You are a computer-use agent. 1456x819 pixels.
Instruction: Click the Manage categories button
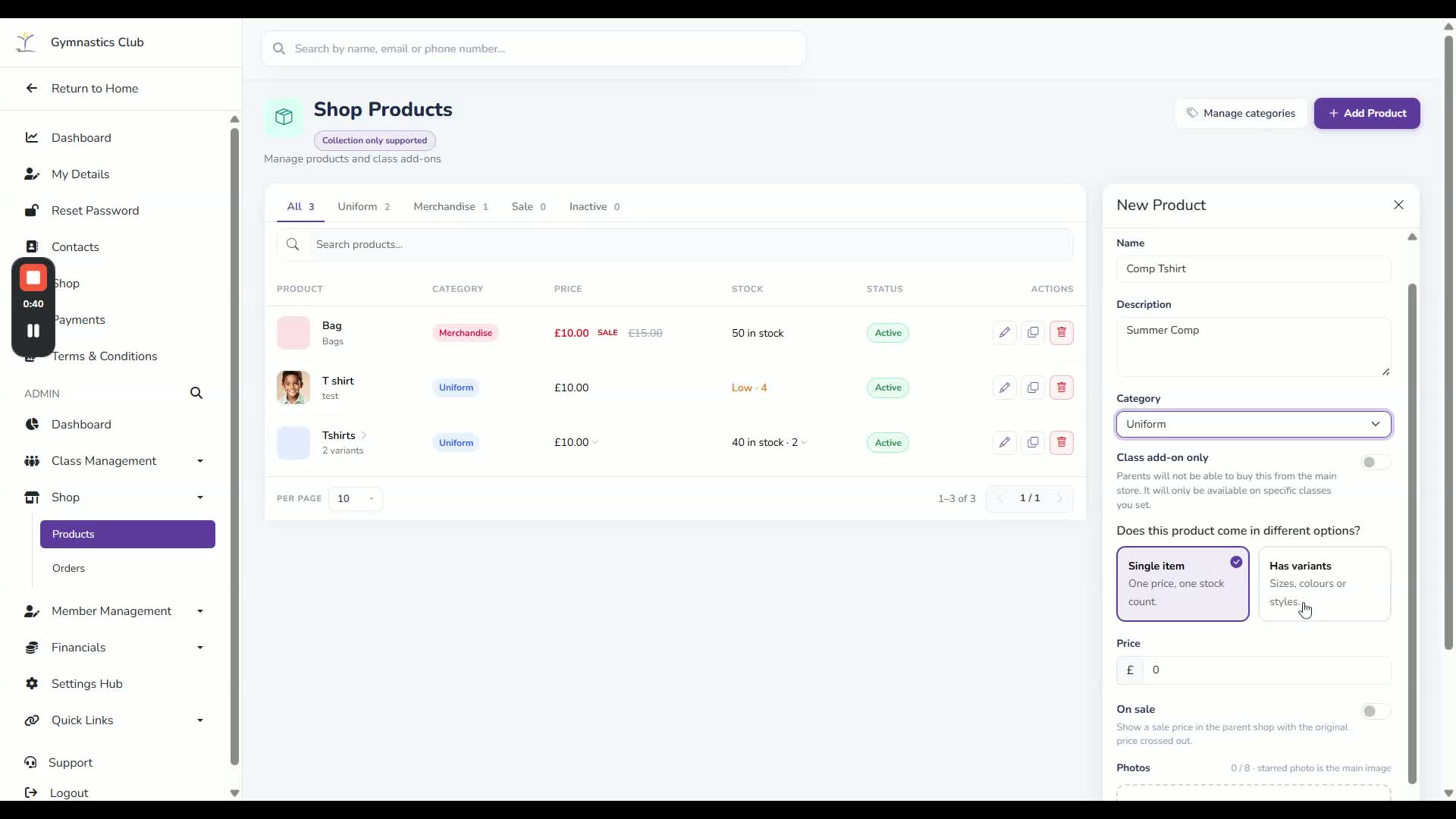tap(1241, 114)
